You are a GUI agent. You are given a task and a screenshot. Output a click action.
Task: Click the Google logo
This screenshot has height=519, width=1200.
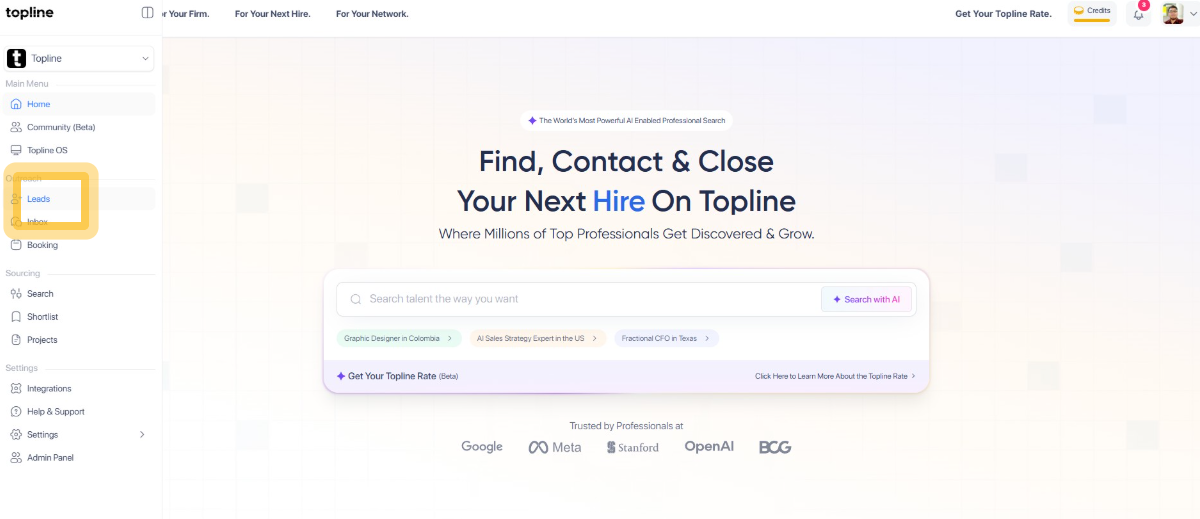pos(482,447)
